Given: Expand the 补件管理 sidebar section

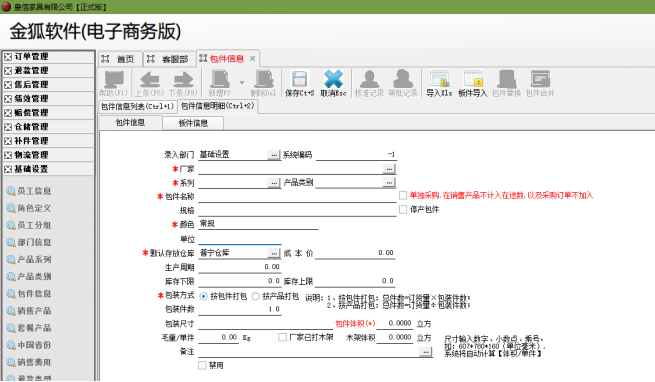Looking at the screenshot, I should coord(48,141).
